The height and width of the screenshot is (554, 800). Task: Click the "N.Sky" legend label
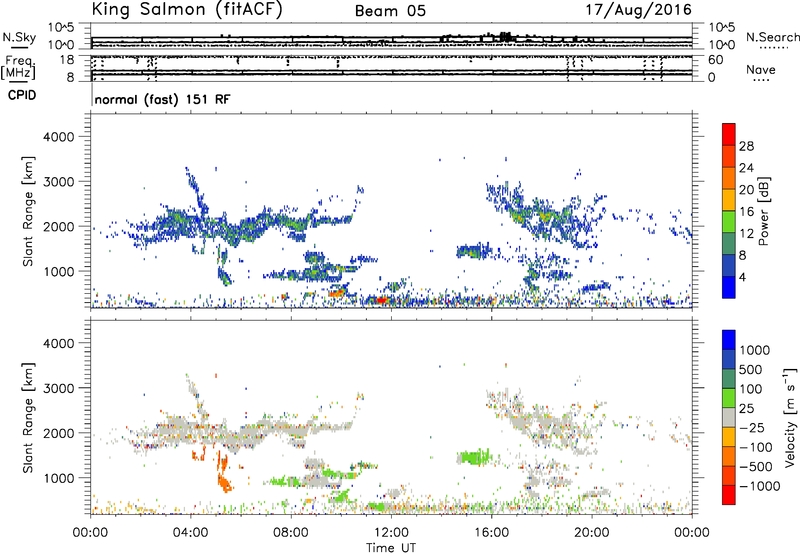pyautogui.click(x=19, y=37)
